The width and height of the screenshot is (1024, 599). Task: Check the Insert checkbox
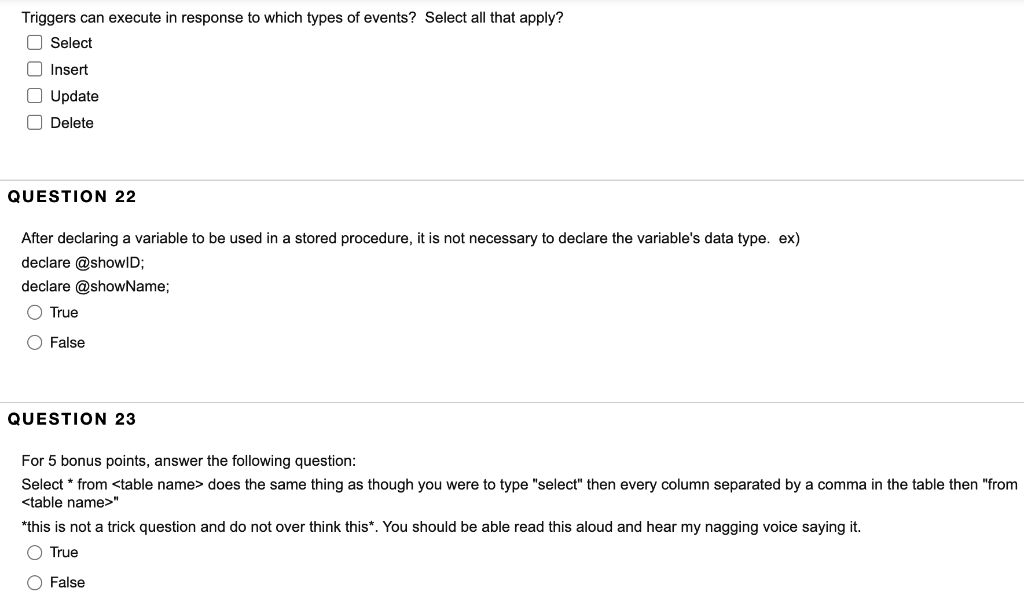(34, 69)
